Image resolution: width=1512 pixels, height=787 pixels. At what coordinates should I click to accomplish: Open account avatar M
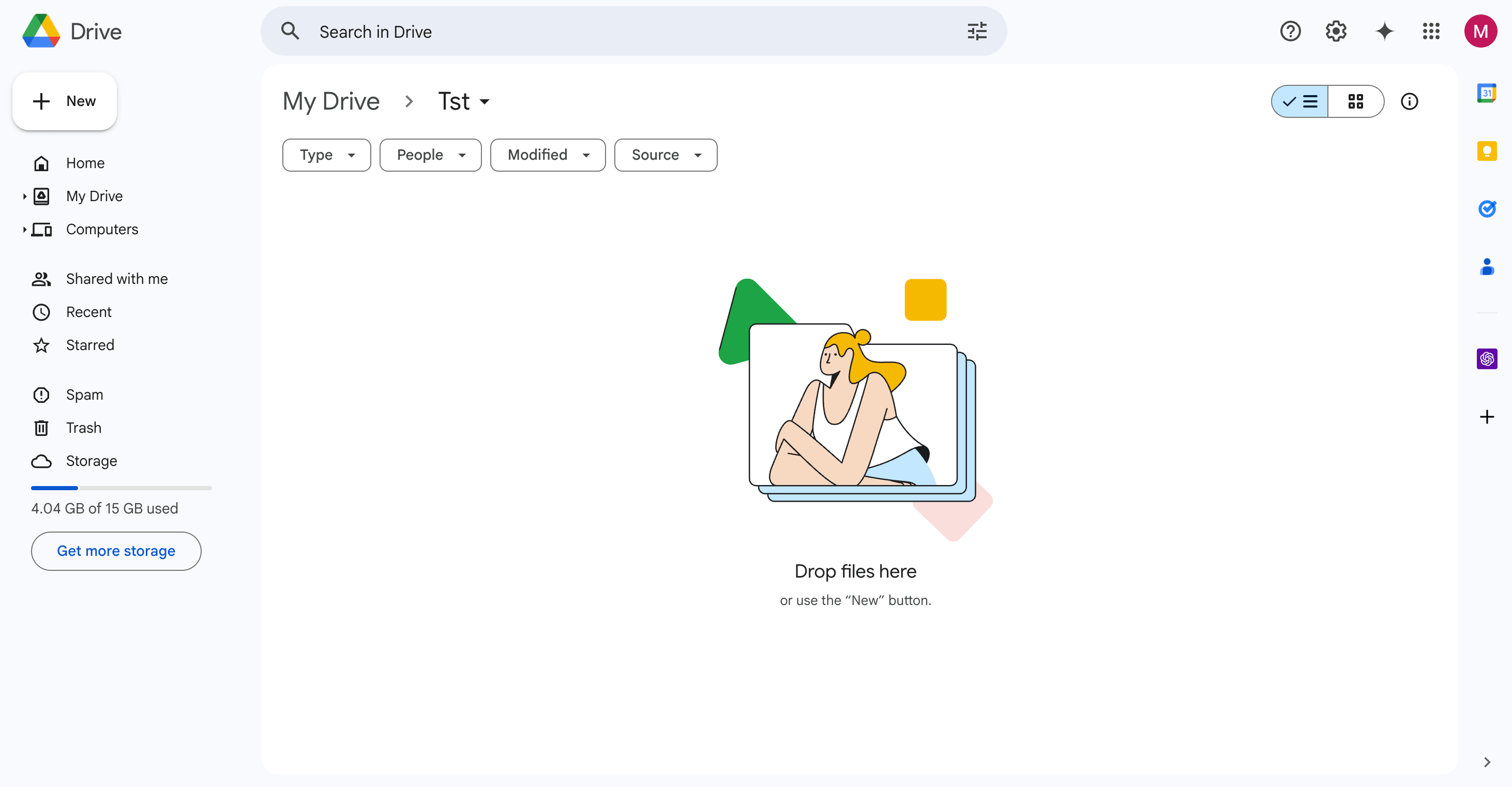[x=1480, y=31]
